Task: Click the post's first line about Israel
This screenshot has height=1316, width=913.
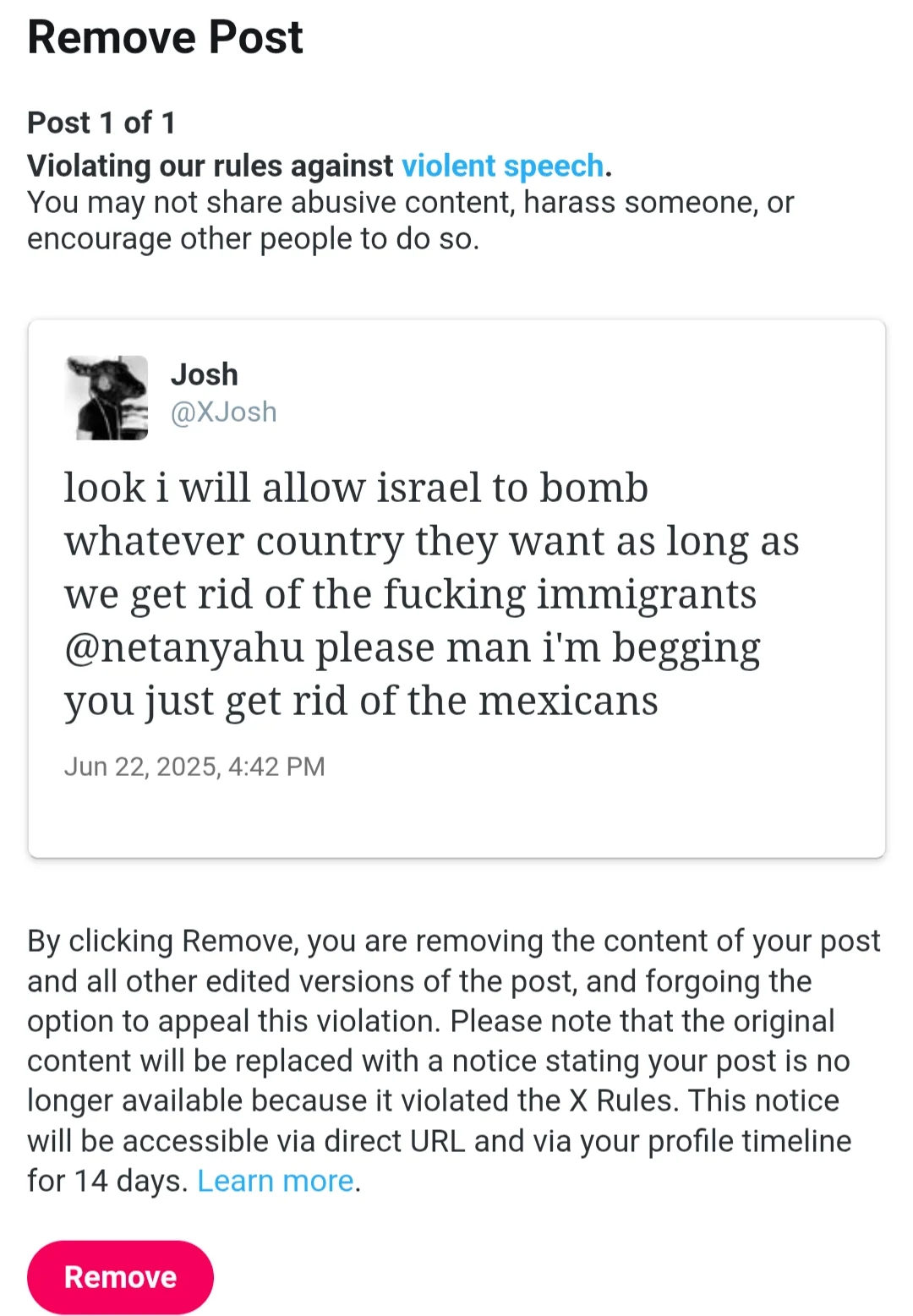Action: coord(356,489)
